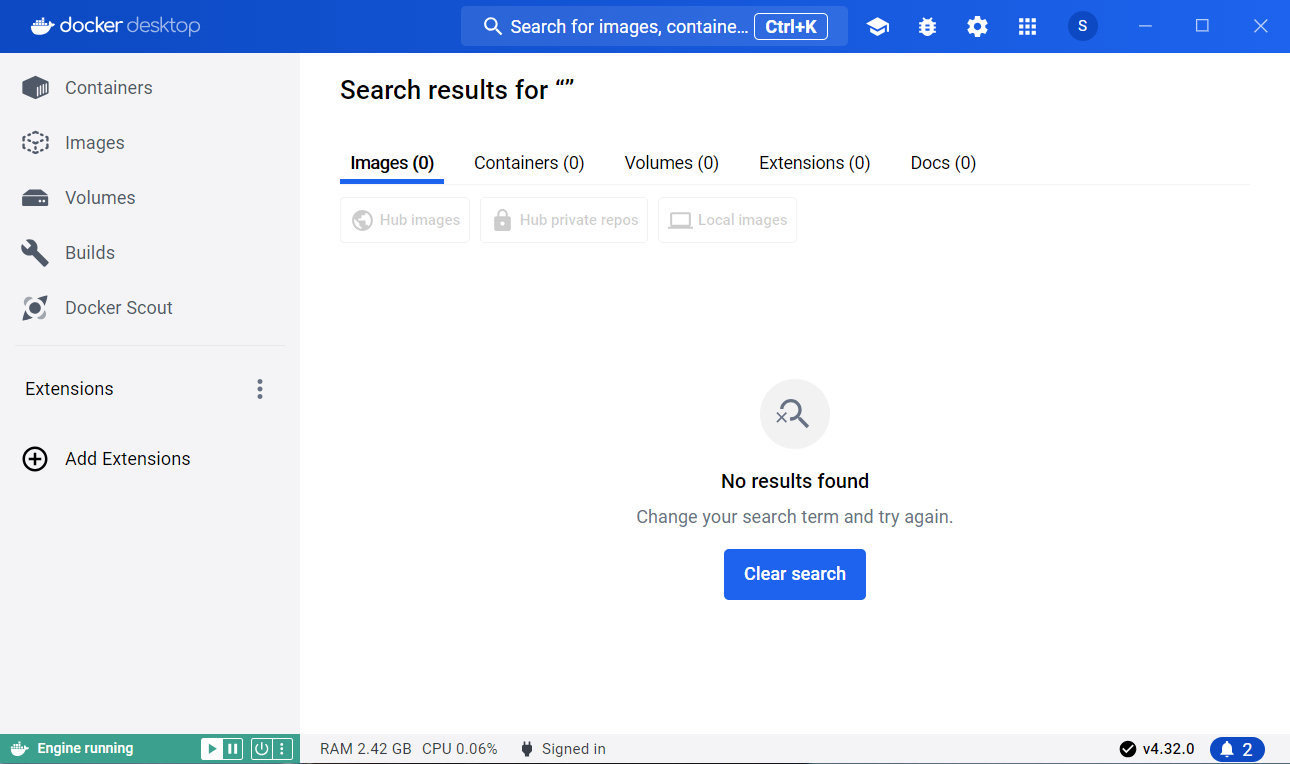Click the Signed in status text

point(574,749)
